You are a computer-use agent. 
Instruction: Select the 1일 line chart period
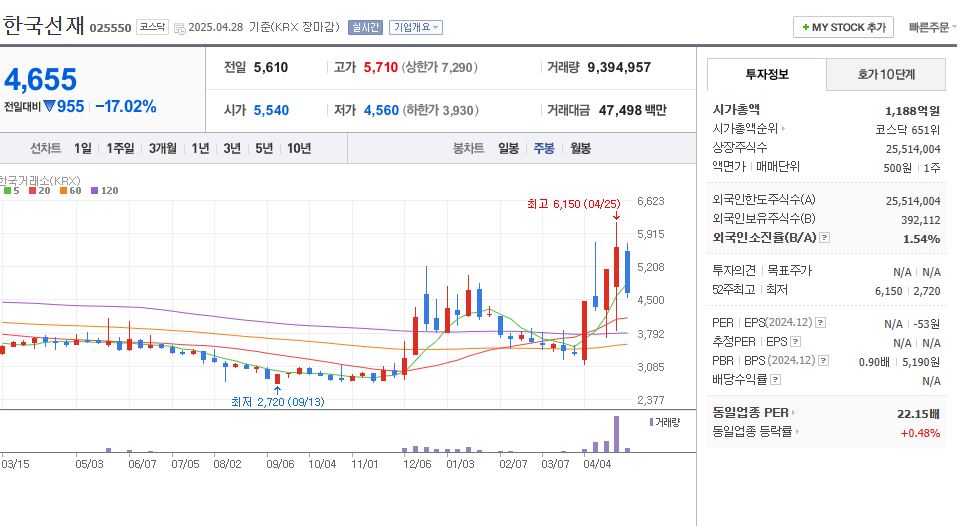(x=83, y=148)
